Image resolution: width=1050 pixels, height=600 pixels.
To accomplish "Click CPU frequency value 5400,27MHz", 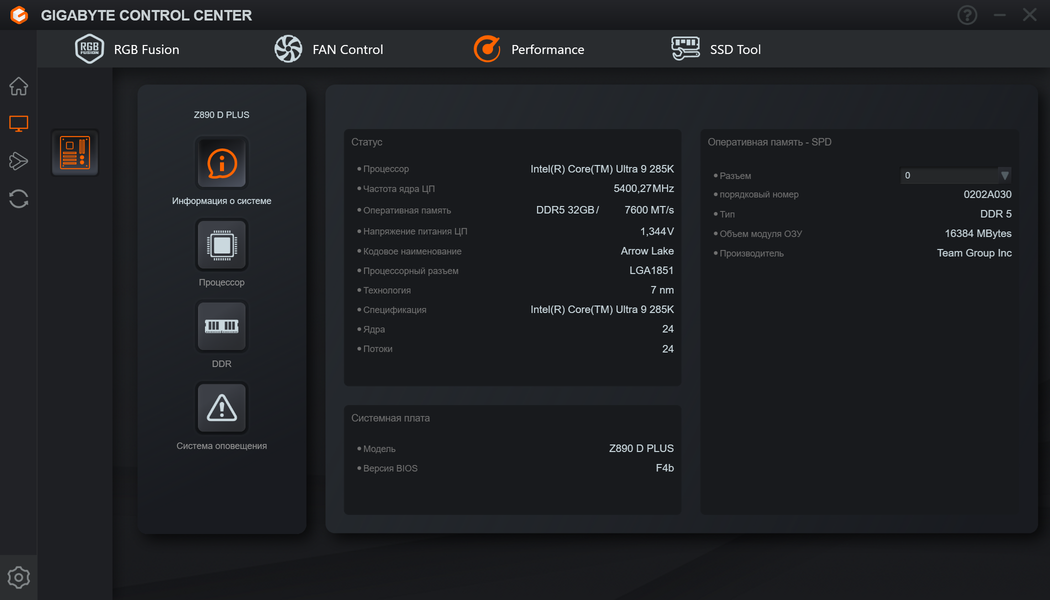I will click(x=644, y=189).
